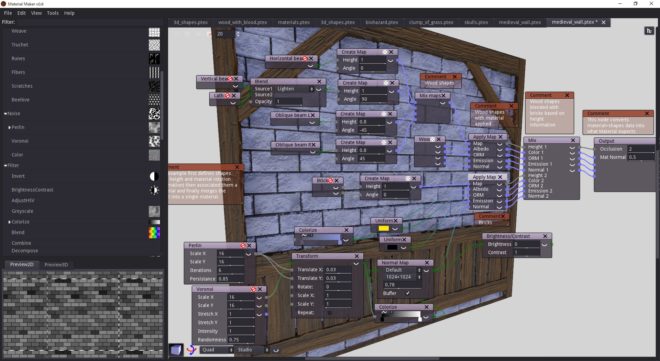660x361 pixels.
Task: Click red randomize icon on Perlin node
Action: [243, 245]
